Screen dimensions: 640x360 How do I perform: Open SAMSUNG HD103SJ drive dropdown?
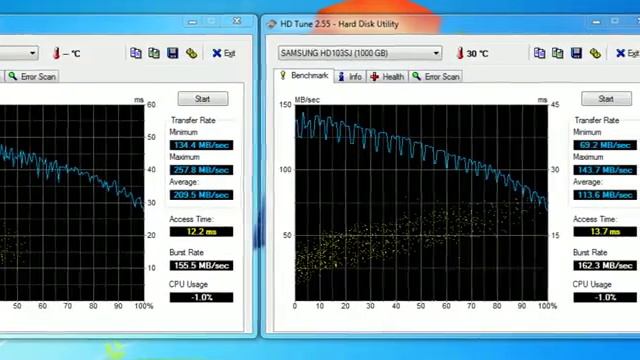(x=360, y=53)
